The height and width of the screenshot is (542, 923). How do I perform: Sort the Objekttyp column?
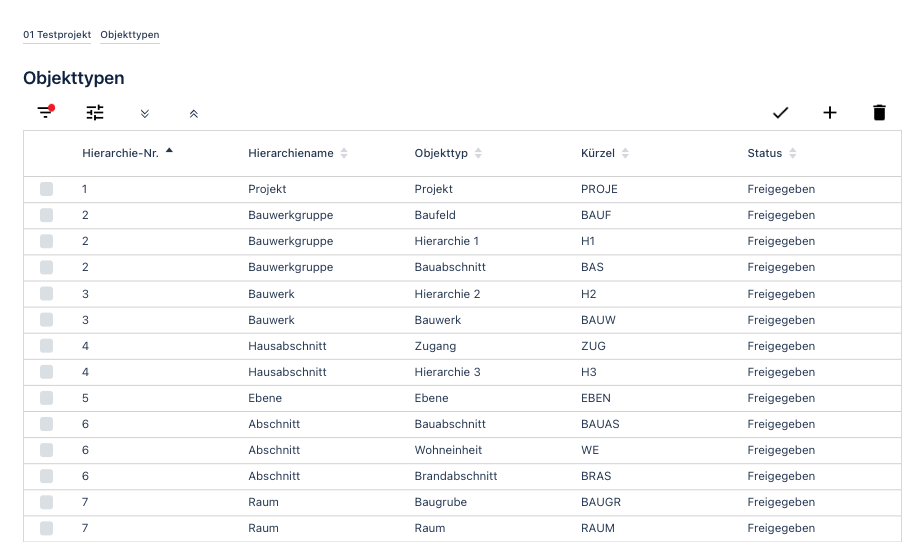click(x=479, y=153)
